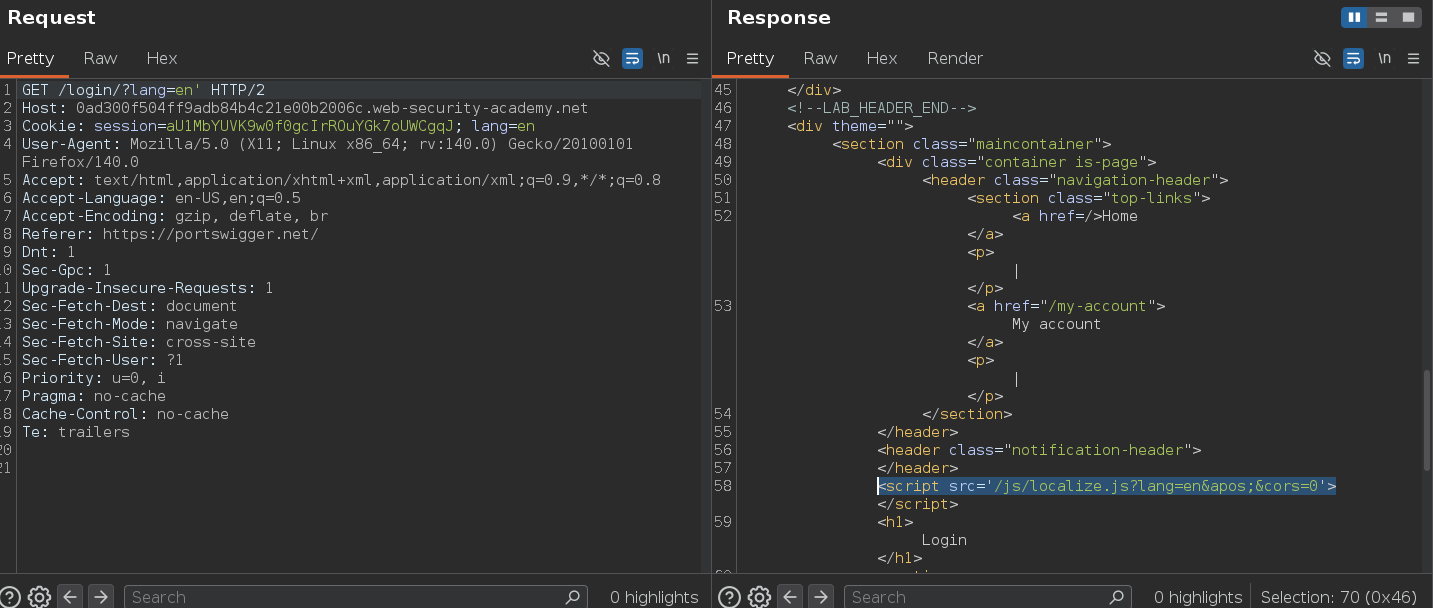The height and width of the screenshot is (608, 1433).
Task: Click the User-Agent header line
Action: point(327,153)
